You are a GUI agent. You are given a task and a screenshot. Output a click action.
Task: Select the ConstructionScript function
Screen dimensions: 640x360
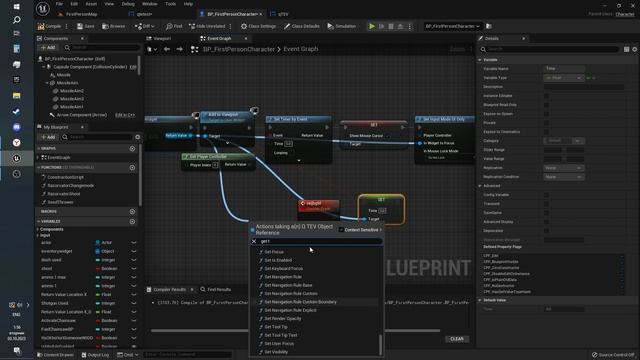tap(65, 178)
